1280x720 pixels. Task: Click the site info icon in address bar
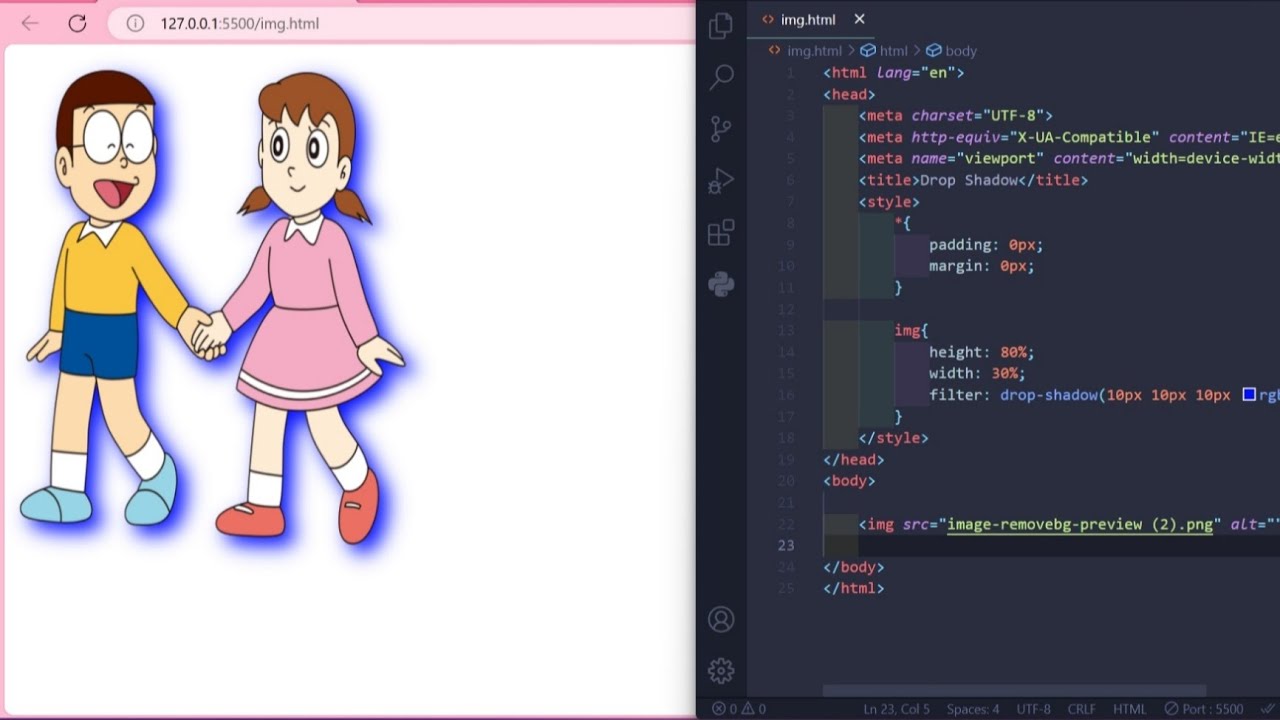[135, 23]
